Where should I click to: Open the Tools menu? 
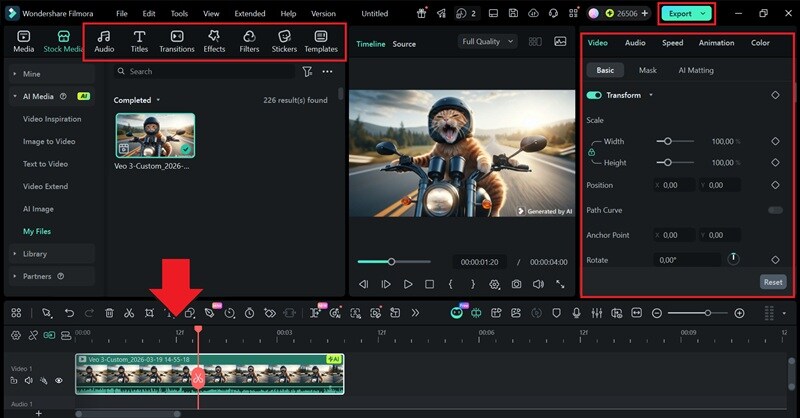[179, 14]
